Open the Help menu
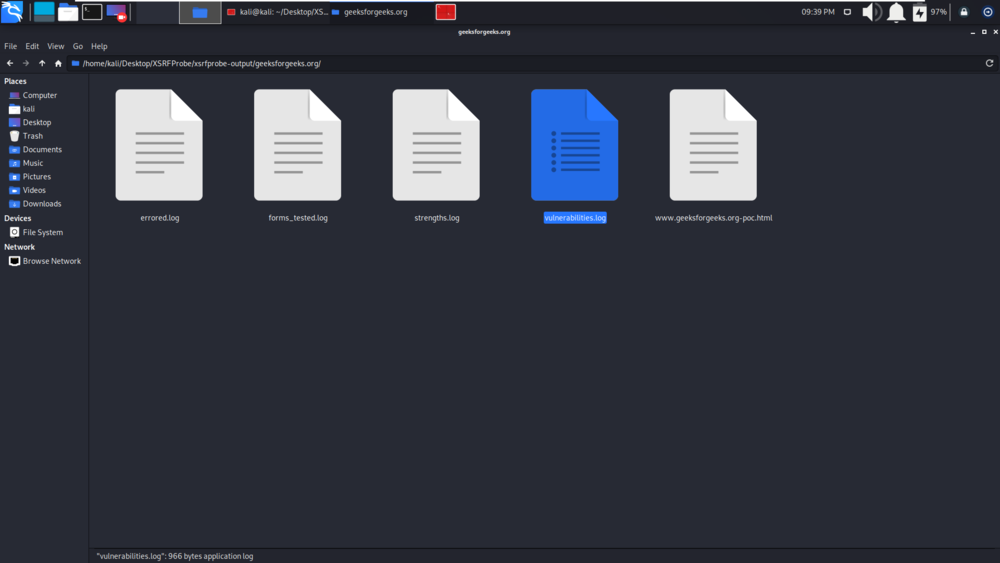The width and height of the screenshot is (1000, 563). (x=99, y=46)
